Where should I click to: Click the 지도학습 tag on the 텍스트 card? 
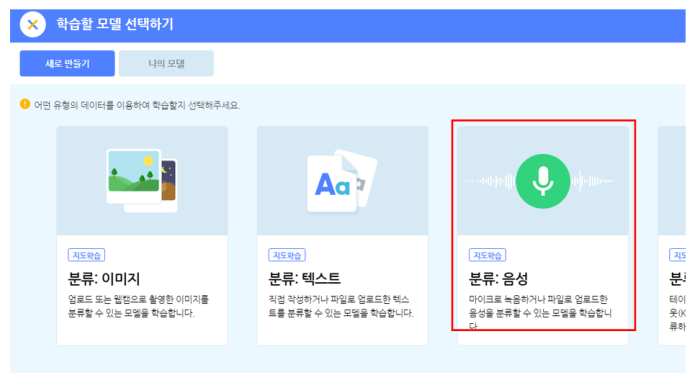[287, 255]
